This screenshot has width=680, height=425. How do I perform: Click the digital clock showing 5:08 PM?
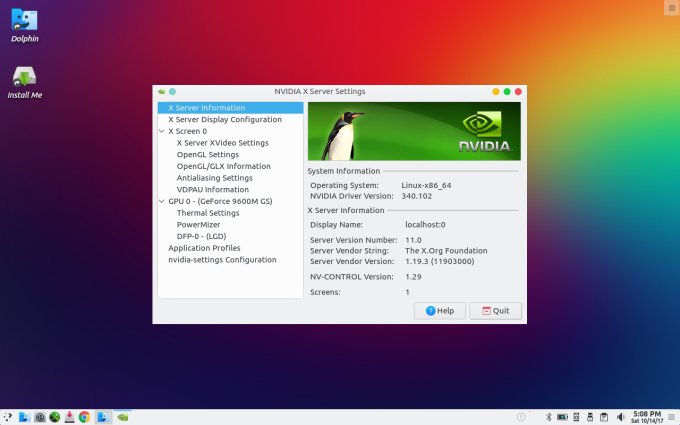pyautogui.click(x=647, y=417)
